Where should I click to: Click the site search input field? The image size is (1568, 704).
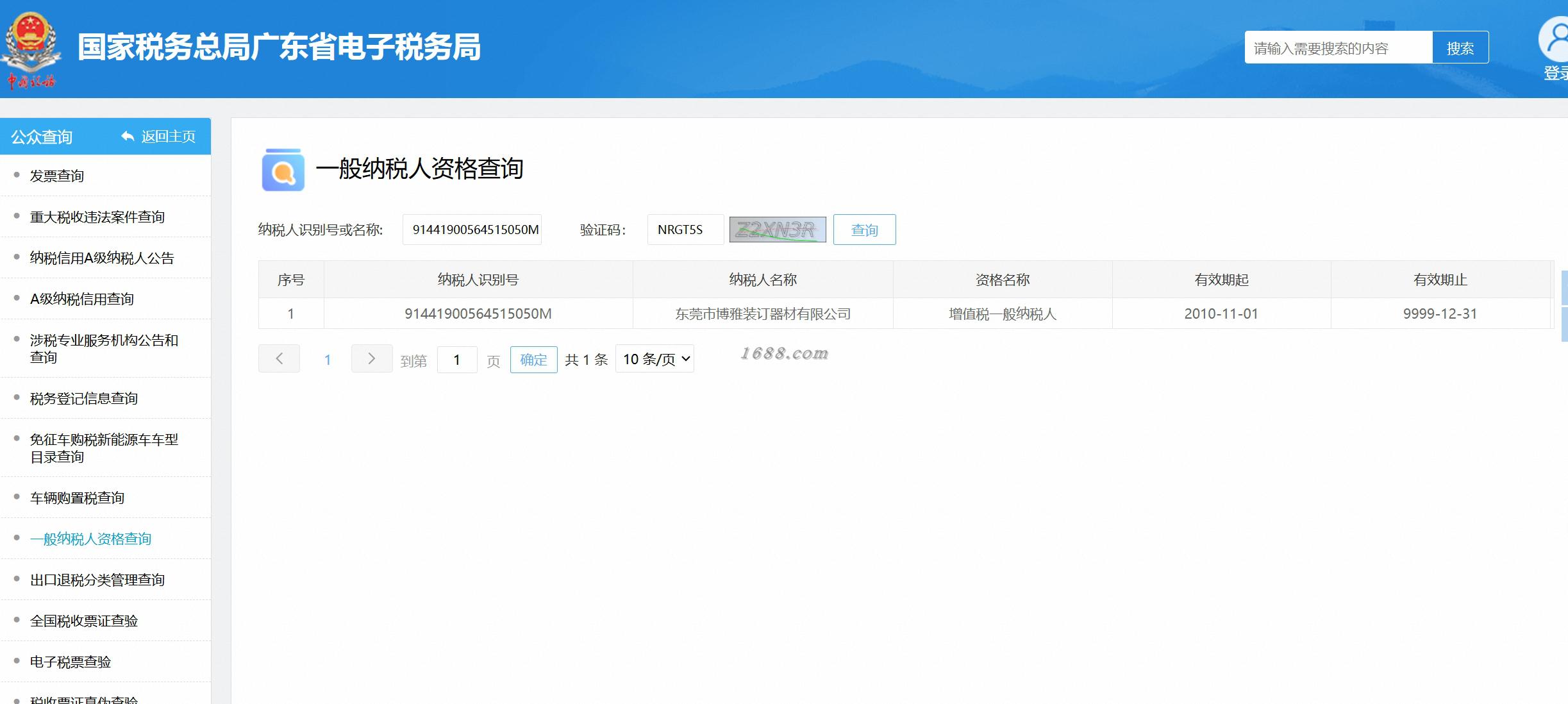[x=1339, y=47]
